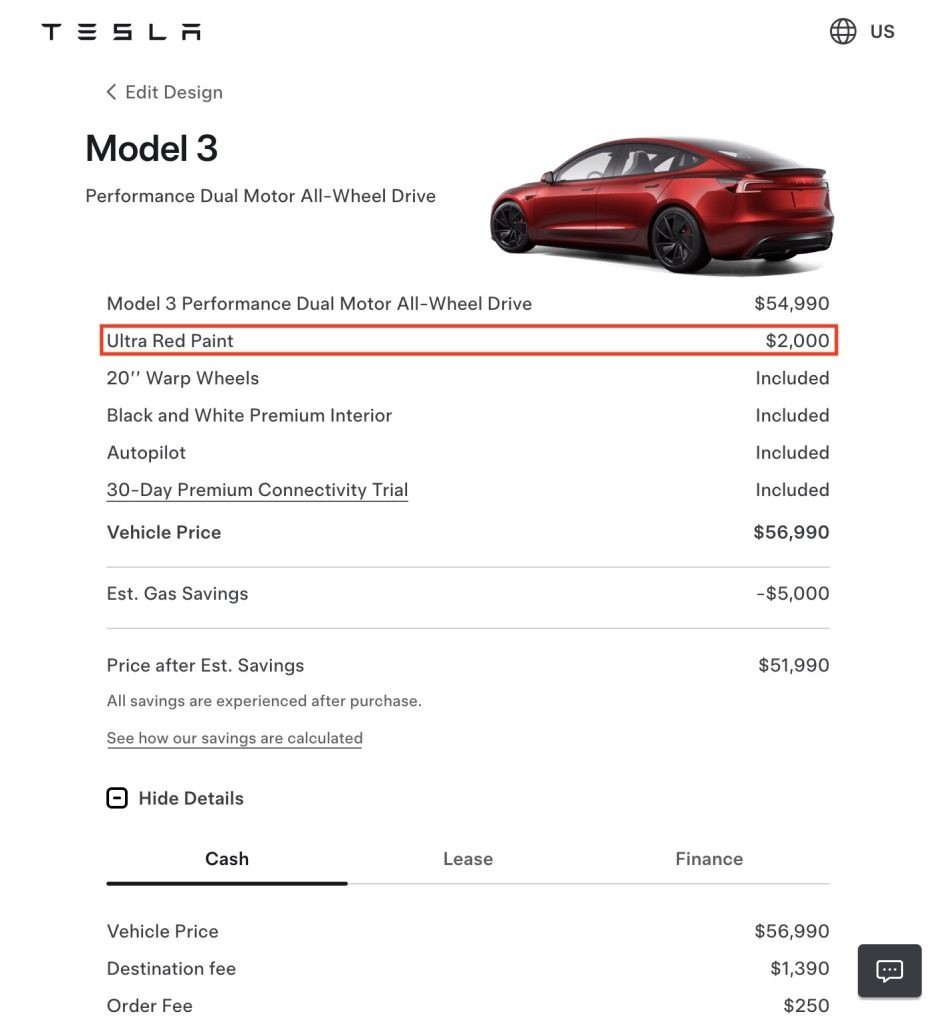Click the Hide Details label

(x=191, y=798)
